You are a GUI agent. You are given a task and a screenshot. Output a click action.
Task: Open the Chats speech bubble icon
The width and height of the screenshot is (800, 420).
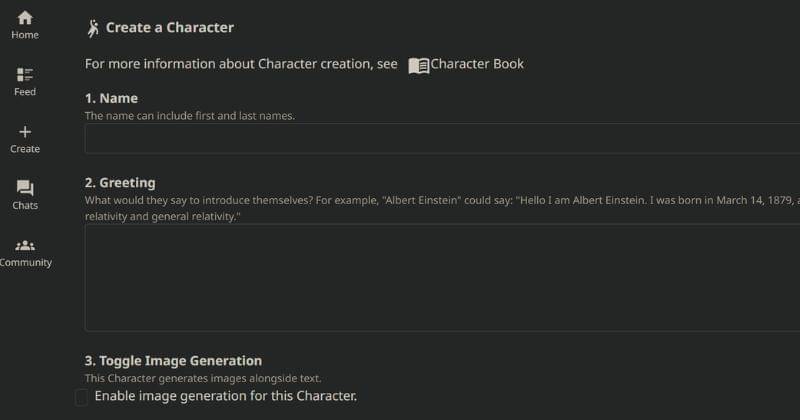click(25, 188)
